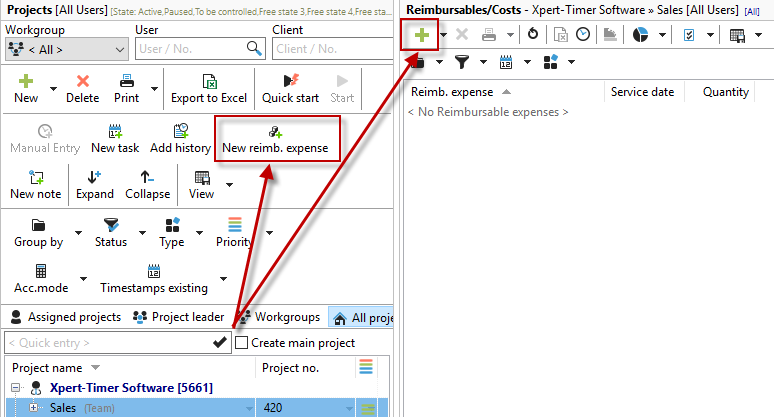The width and height of the screenshot is (774, 417).
Task: Sort by Service date column header
Action: 642,92
